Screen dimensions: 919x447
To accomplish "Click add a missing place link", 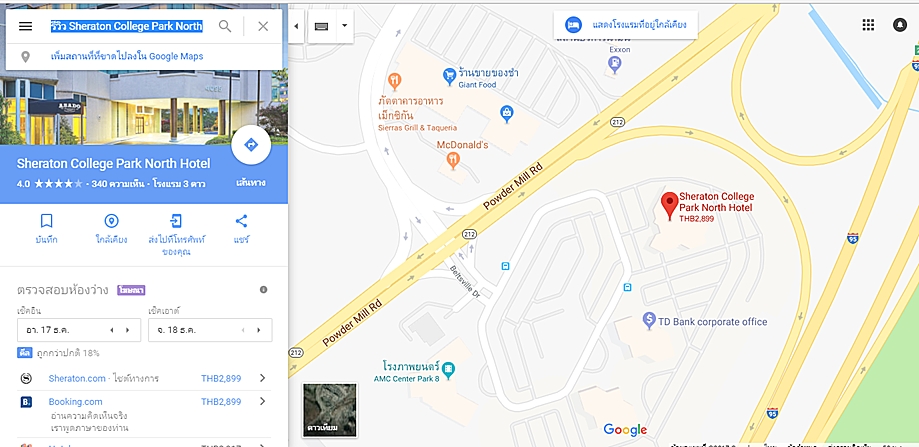I will coord(127,57).
